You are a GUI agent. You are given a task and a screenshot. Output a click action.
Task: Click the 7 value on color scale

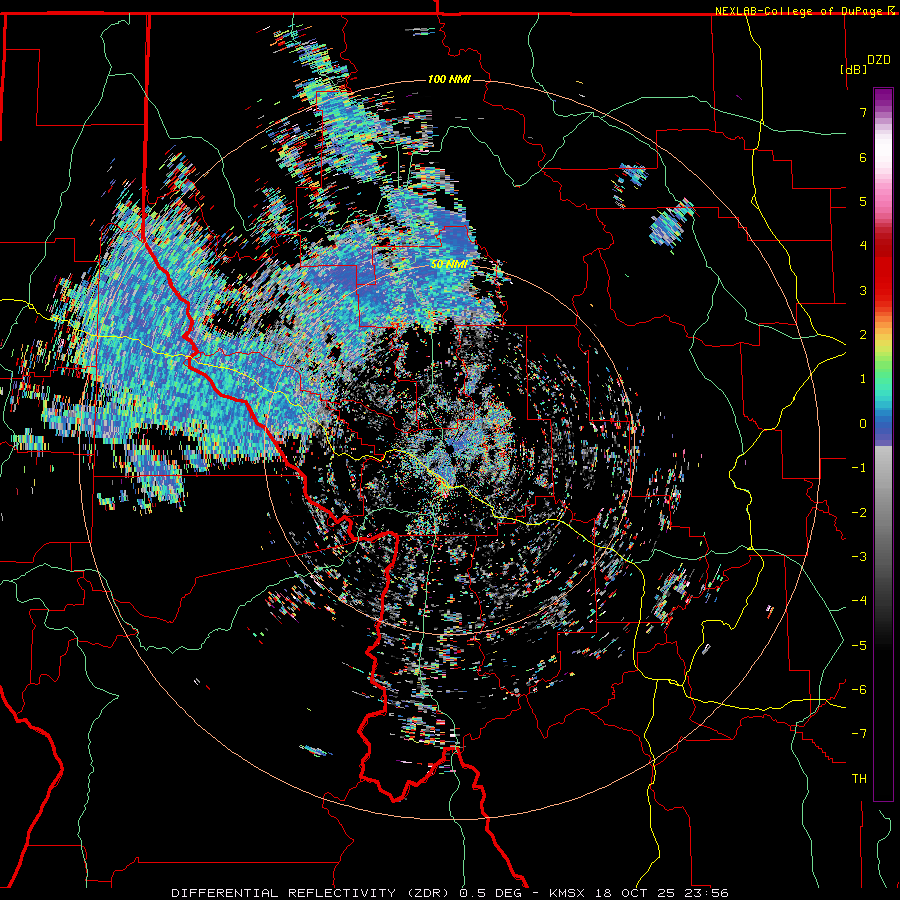[863, 112]
